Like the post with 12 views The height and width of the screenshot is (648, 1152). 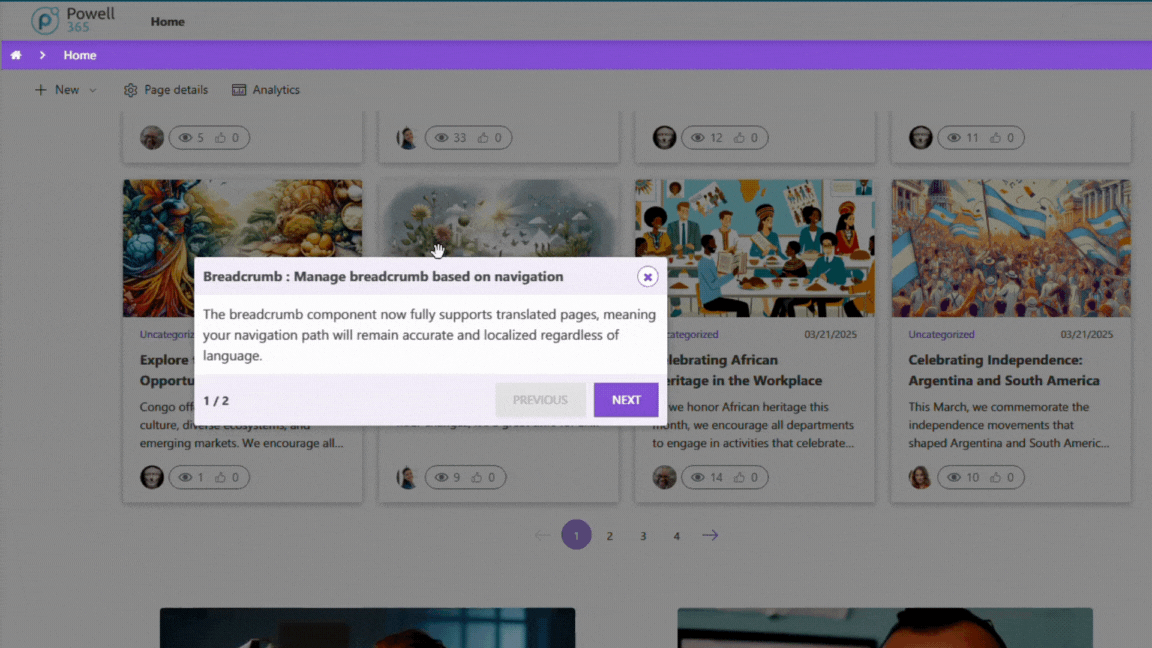739,137
